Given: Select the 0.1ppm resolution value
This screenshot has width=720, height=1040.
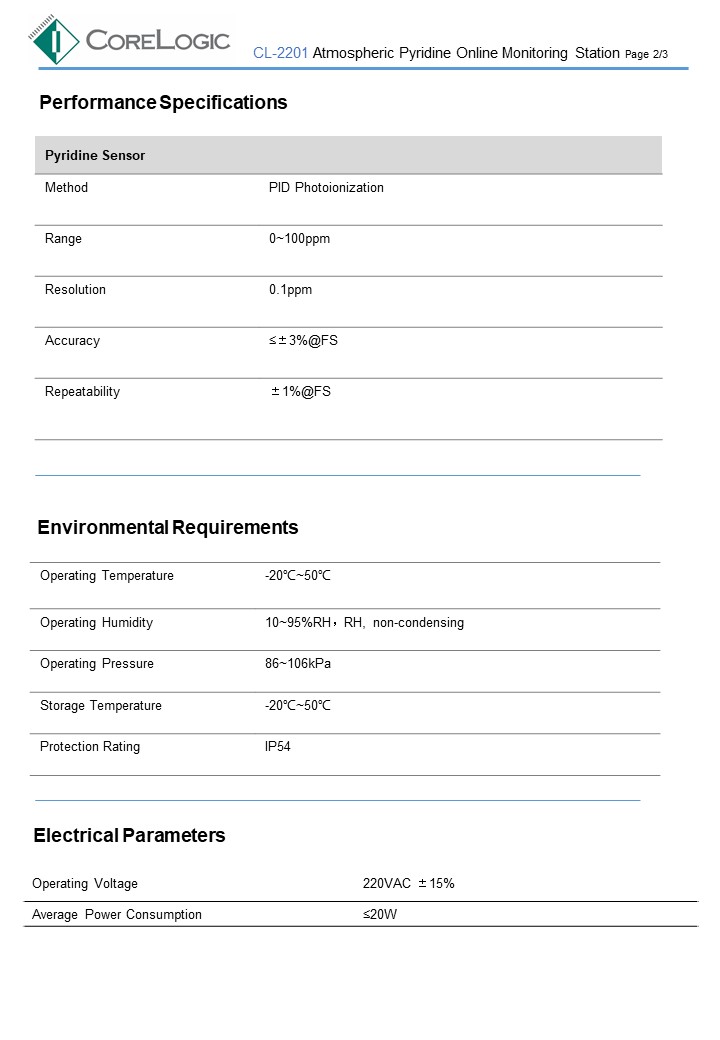Looking at the screenshot, I should pos(290,290).
